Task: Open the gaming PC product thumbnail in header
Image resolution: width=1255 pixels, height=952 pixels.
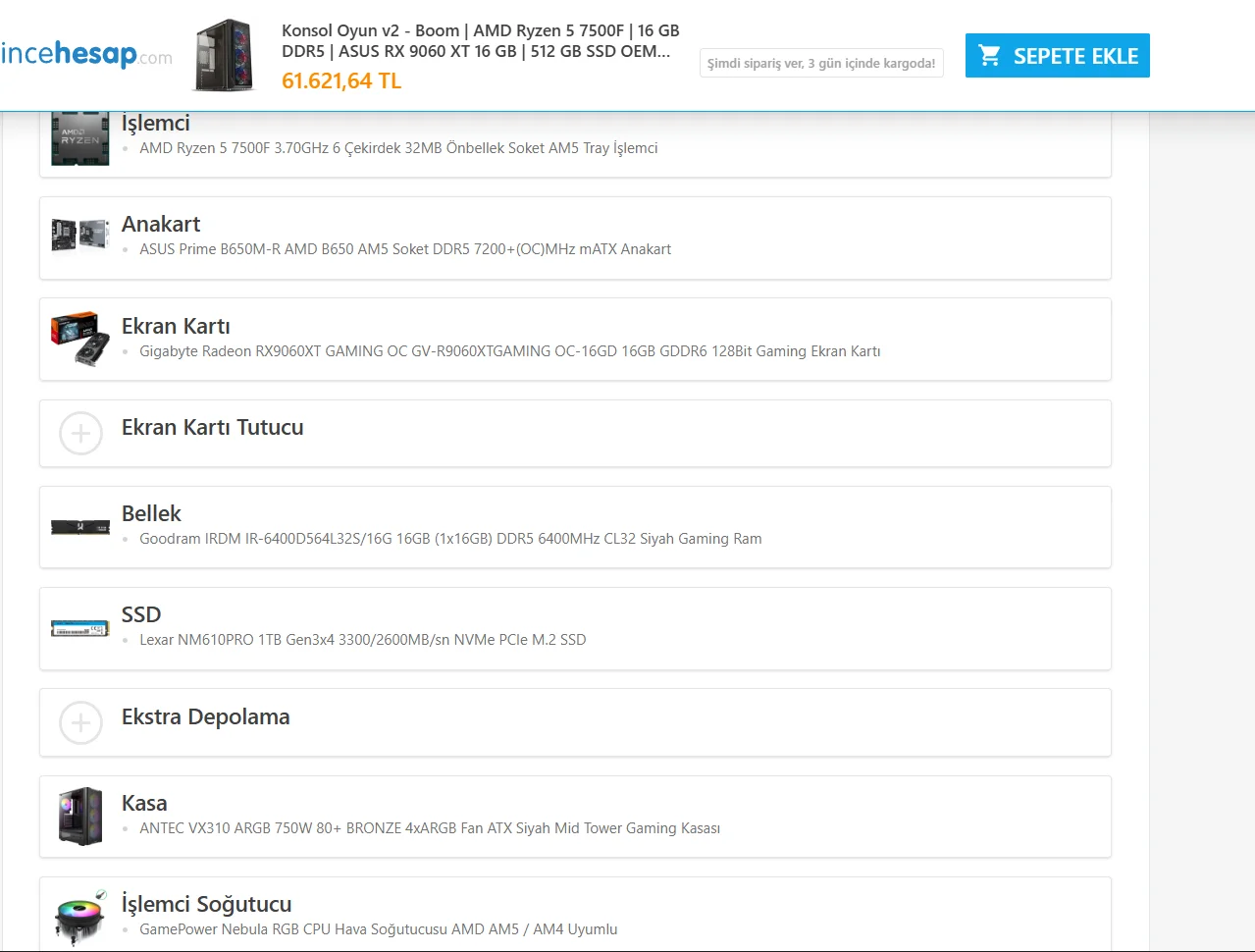Action: tap(225, 55)
